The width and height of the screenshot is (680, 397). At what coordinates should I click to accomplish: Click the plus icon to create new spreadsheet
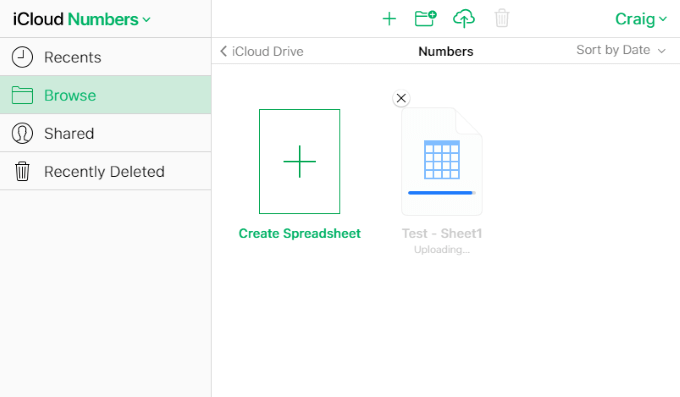click(389, 19)
